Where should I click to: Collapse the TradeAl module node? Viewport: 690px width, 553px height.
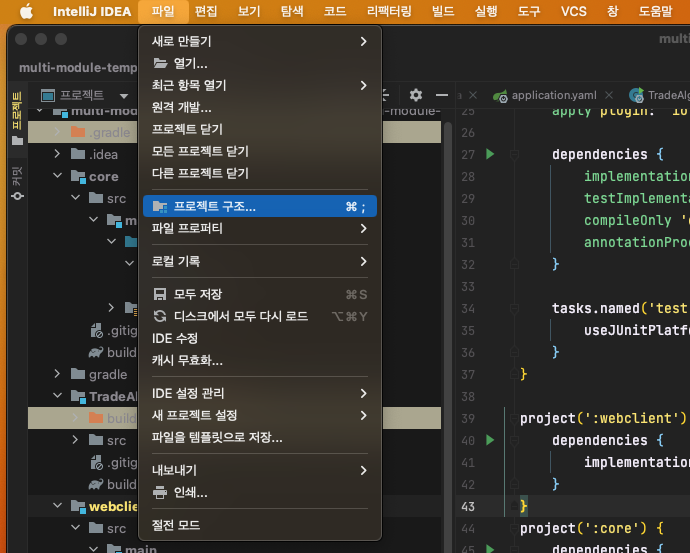click(x=57, y=396)
